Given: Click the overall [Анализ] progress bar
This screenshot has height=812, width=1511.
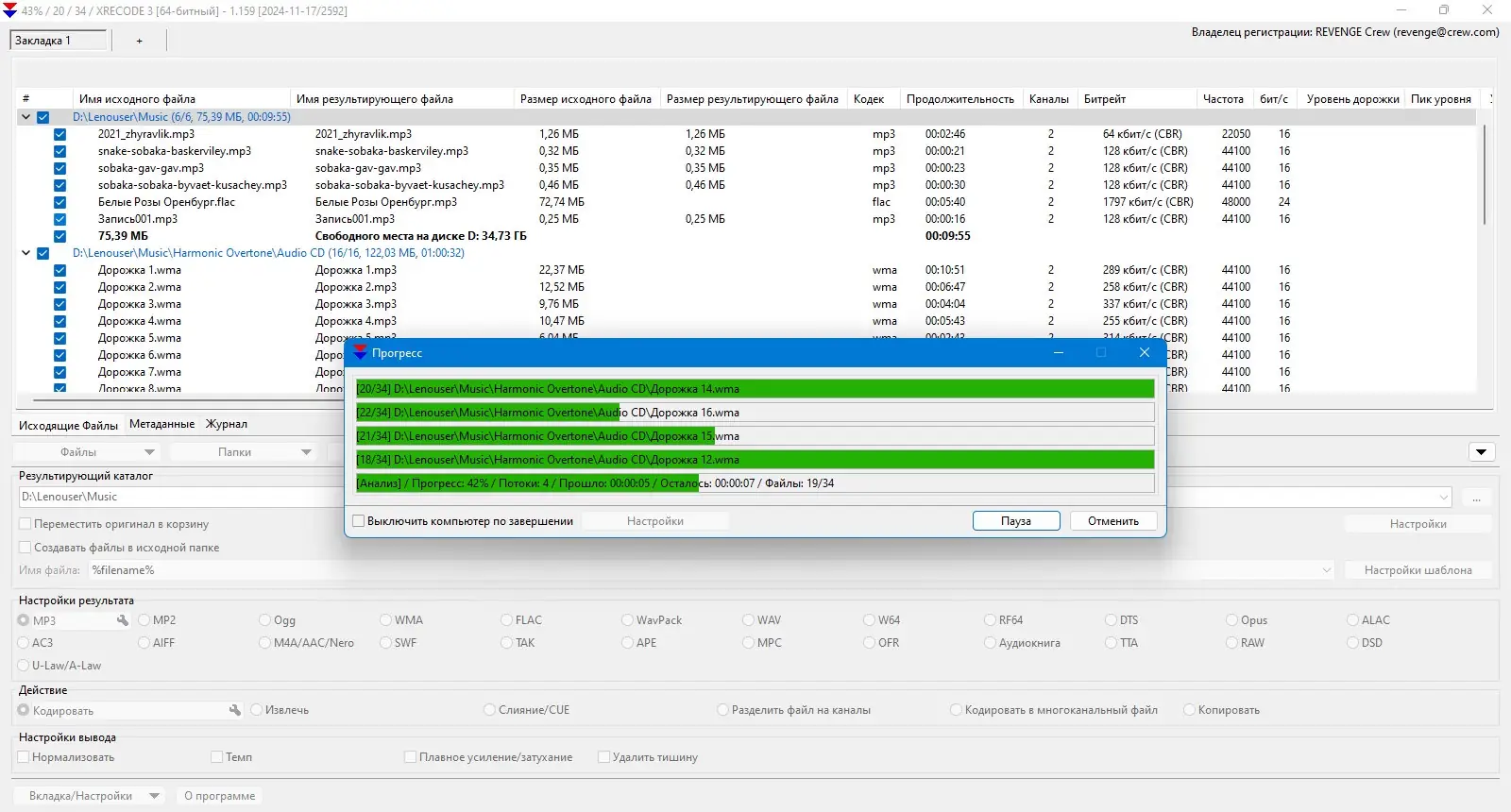Looking at the screenshot, I should point(755,483).
